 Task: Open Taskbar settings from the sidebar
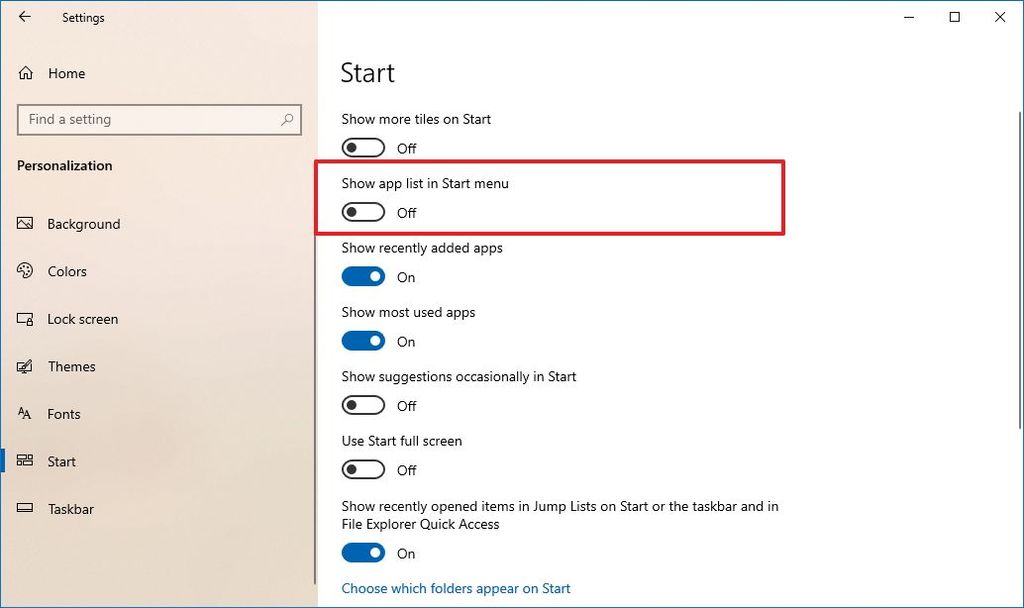(x=70, y=509)
